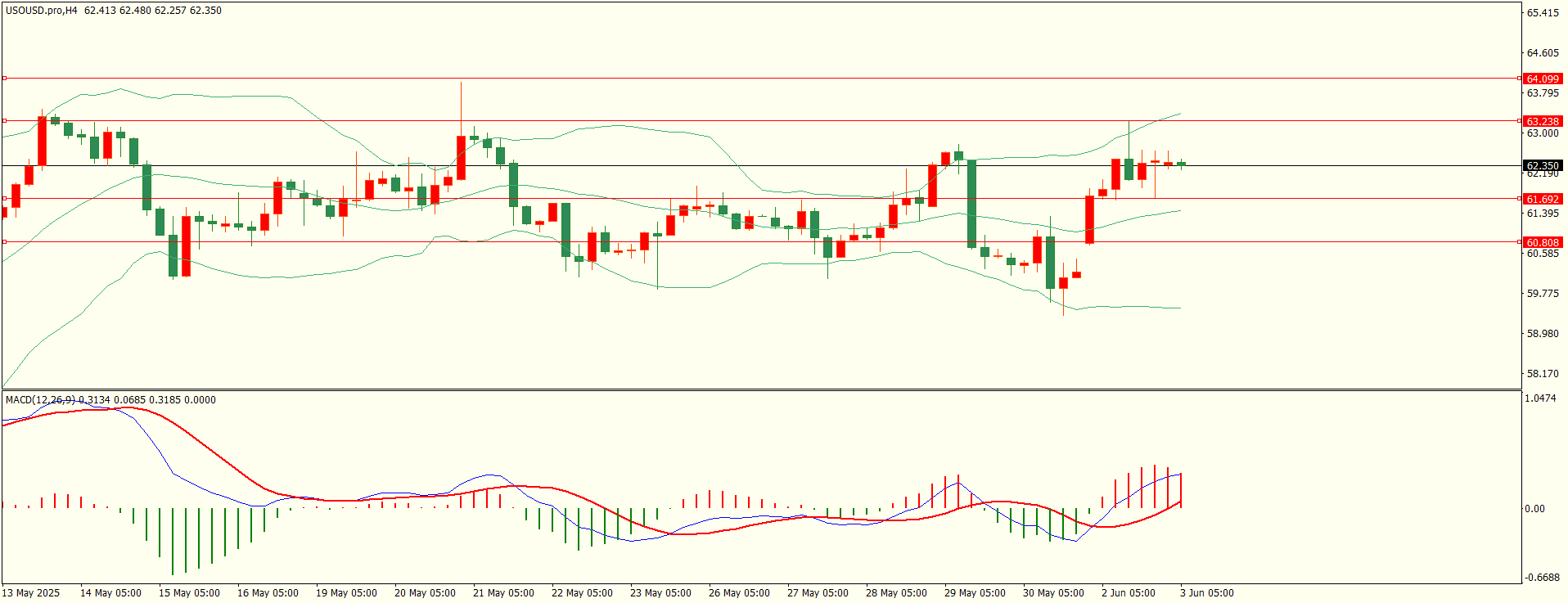Click the 60.585 price scale value
The height and width of the screenshot is (603, 1568).
1543,254
